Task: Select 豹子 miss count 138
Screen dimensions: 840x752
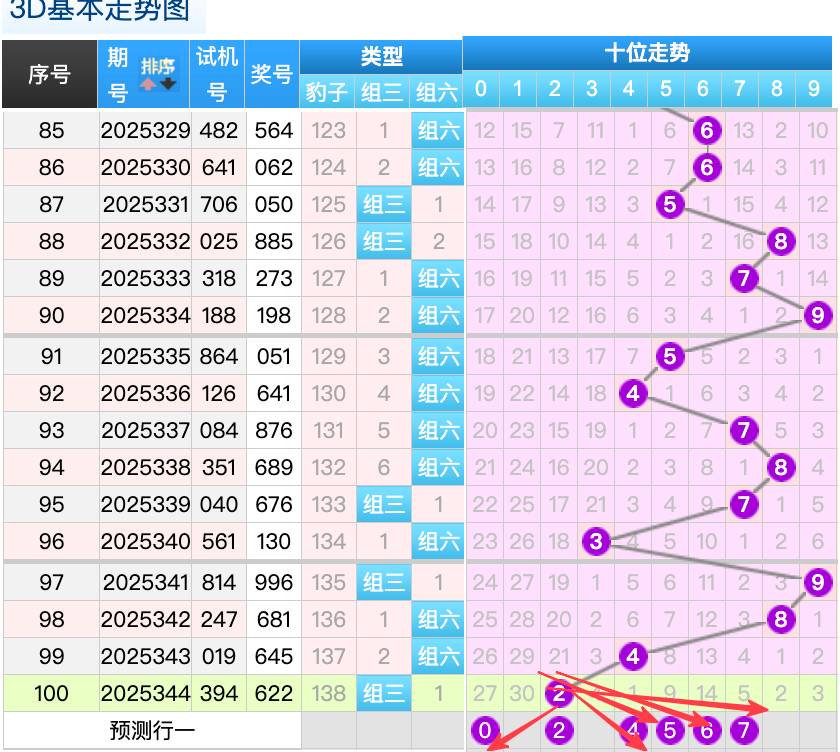Action: coord(328,693)
